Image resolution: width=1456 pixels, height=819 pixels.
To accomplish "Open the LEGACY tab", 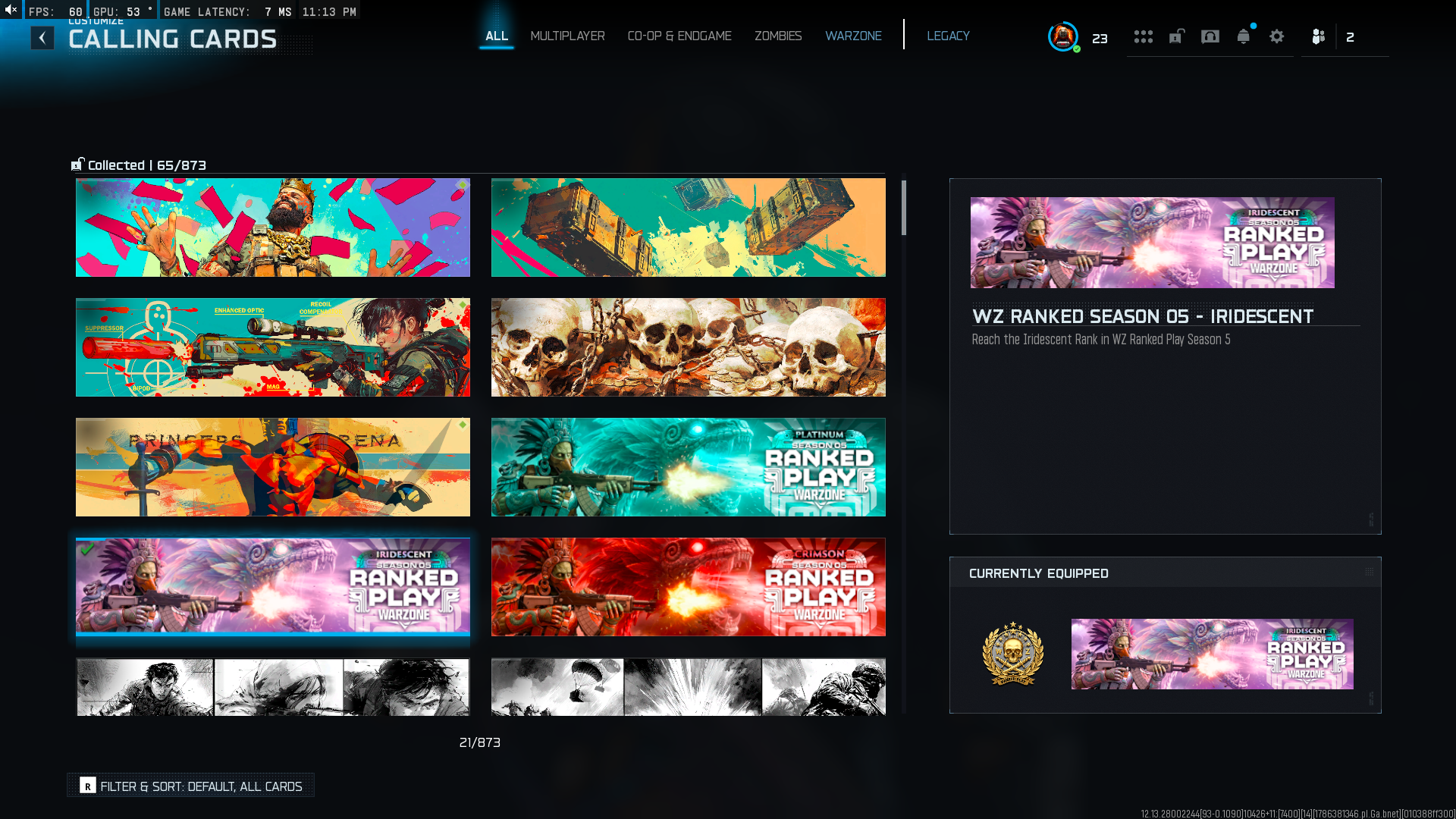I will coord(948,36).
